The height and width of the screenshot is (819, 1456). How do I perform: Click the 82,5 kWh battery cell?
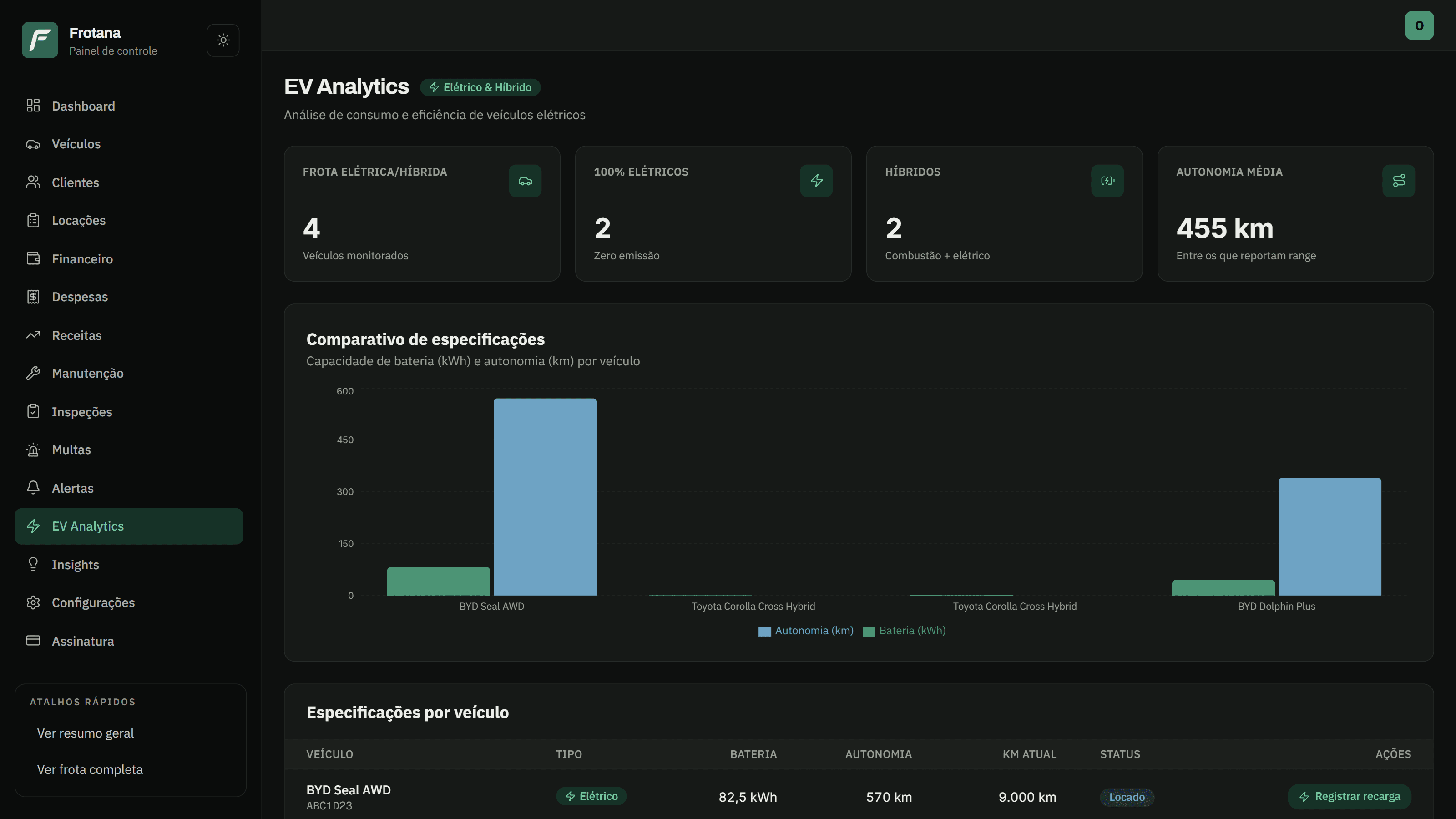point(747,797)
